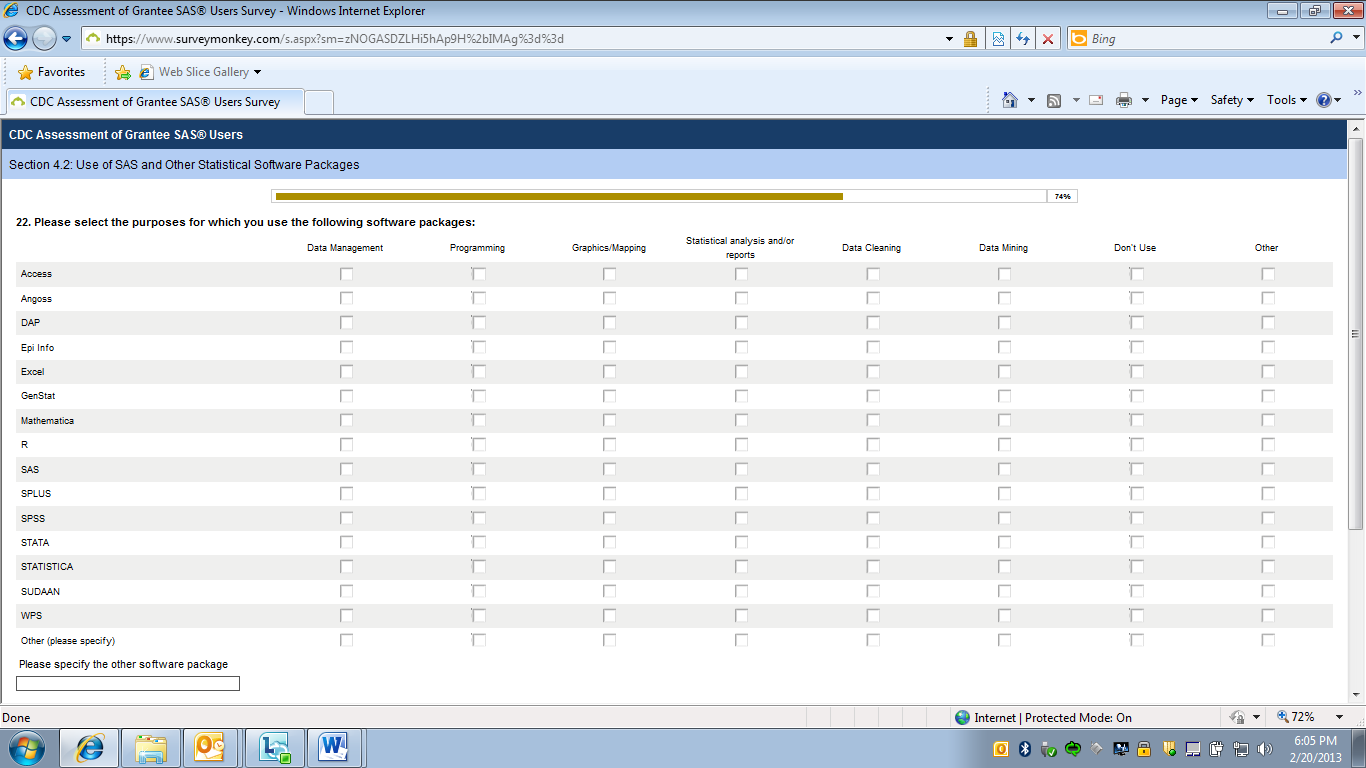This screenshot has height=768, width=1366.
Task: Select the CDC Assessment survey tab
Action: point(155,102)
